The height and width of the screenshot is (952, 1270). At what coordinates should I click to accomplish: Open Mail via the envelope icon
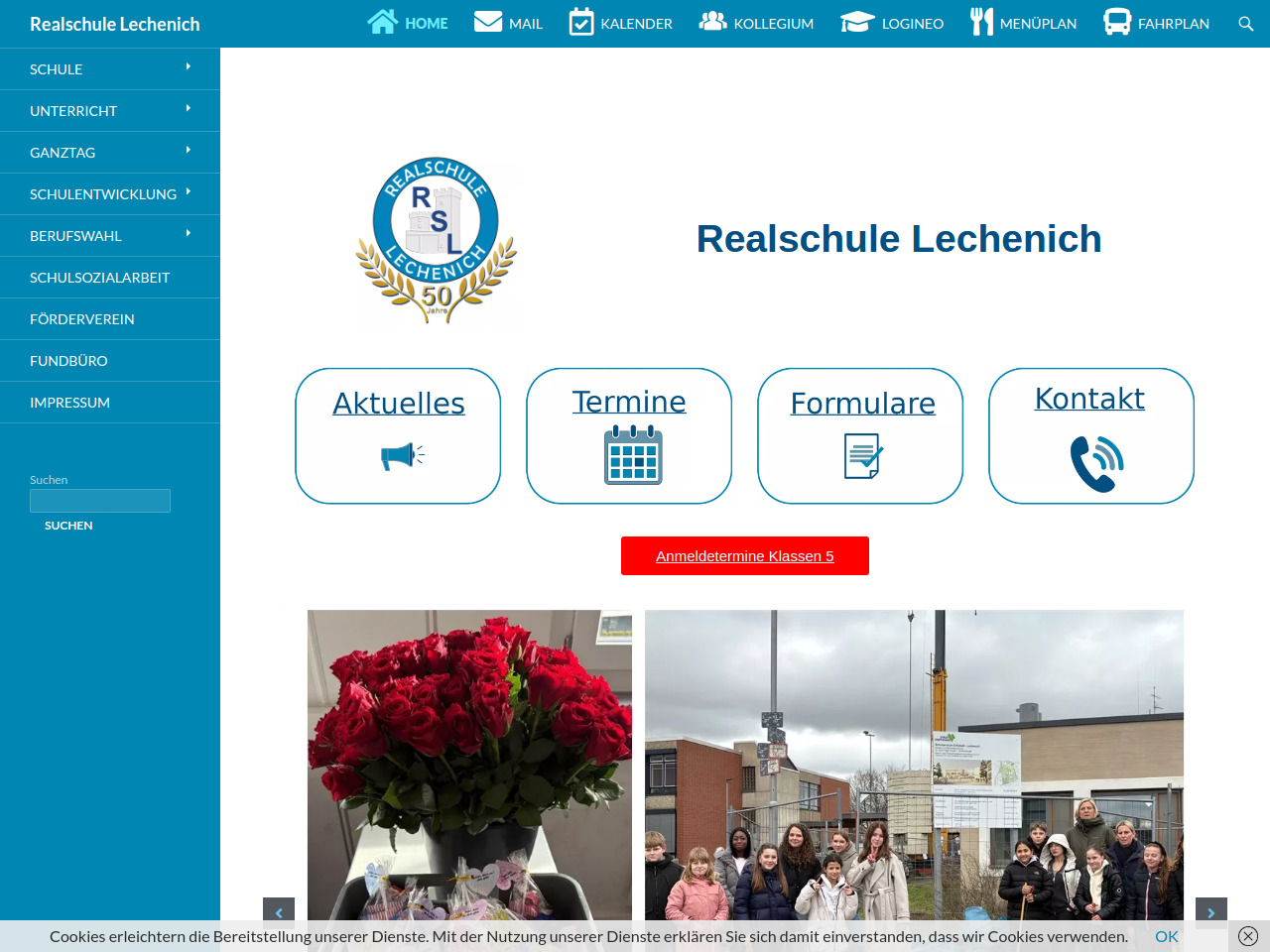pyautogui.click(x=488, y=22)
